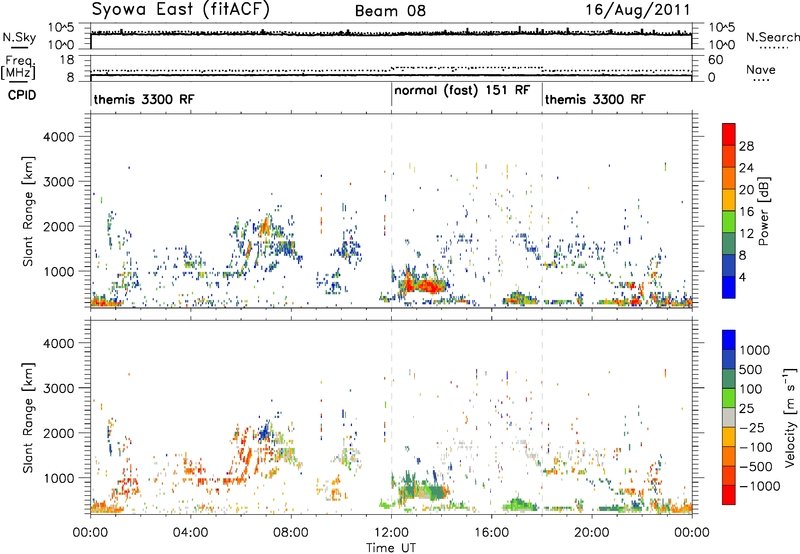Pick the red top segment of Power color bar

[x=729, y=135]
